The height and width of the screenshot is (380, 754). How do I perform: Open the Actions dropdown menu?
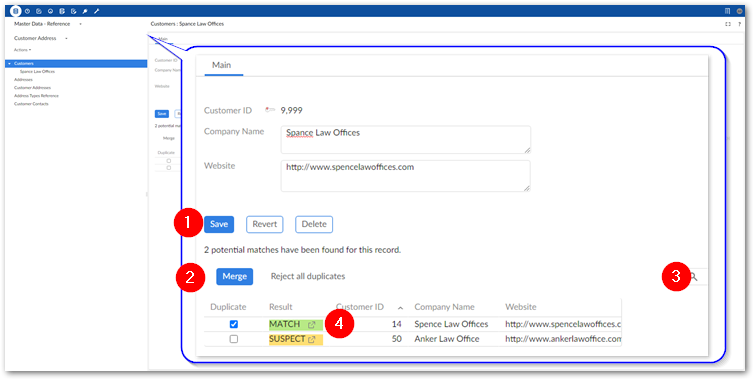click(22, 50)
